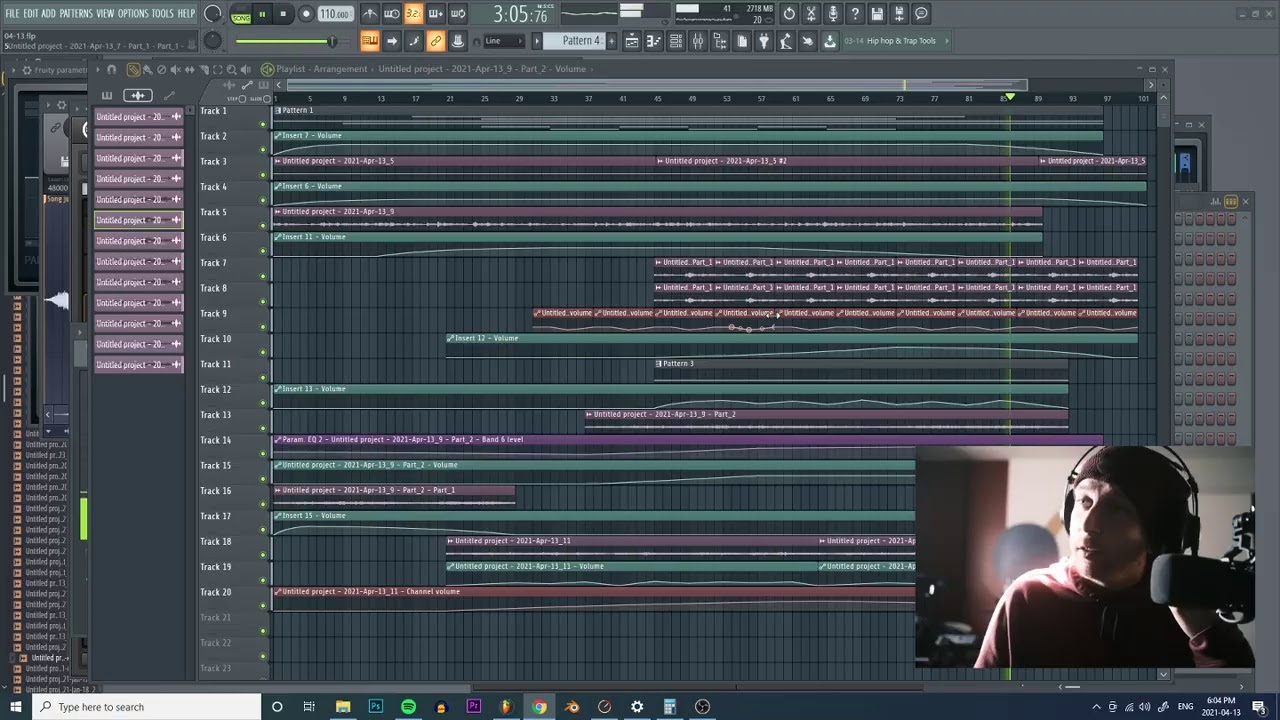The image size is (1280, 720).
Task: Click the master volume knob
Action: click(213, 14)
